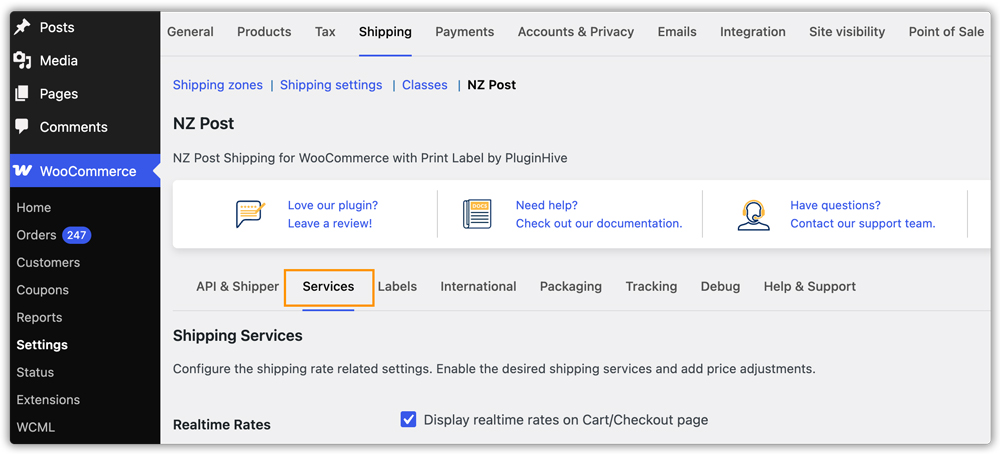Click the Posts pin icon
This screenshot has height=454, width=1000.
tap(22, 27)
